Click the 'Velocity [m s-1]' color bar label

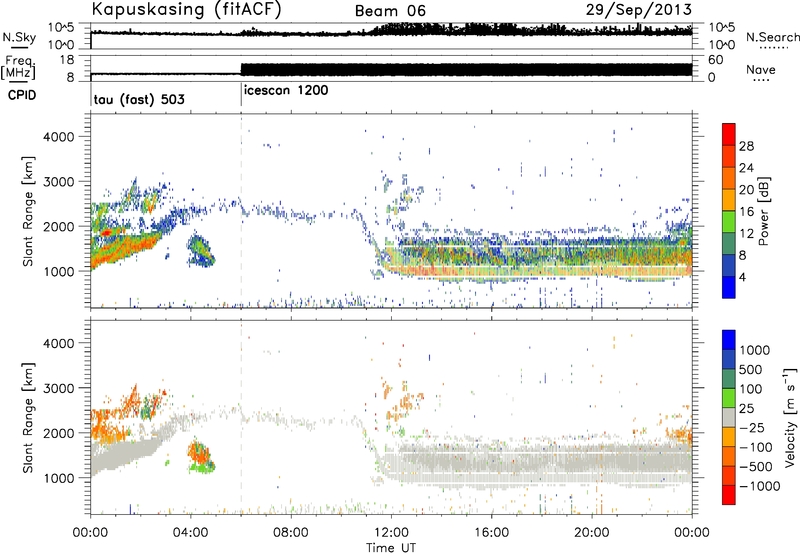(x=790, y=417)
